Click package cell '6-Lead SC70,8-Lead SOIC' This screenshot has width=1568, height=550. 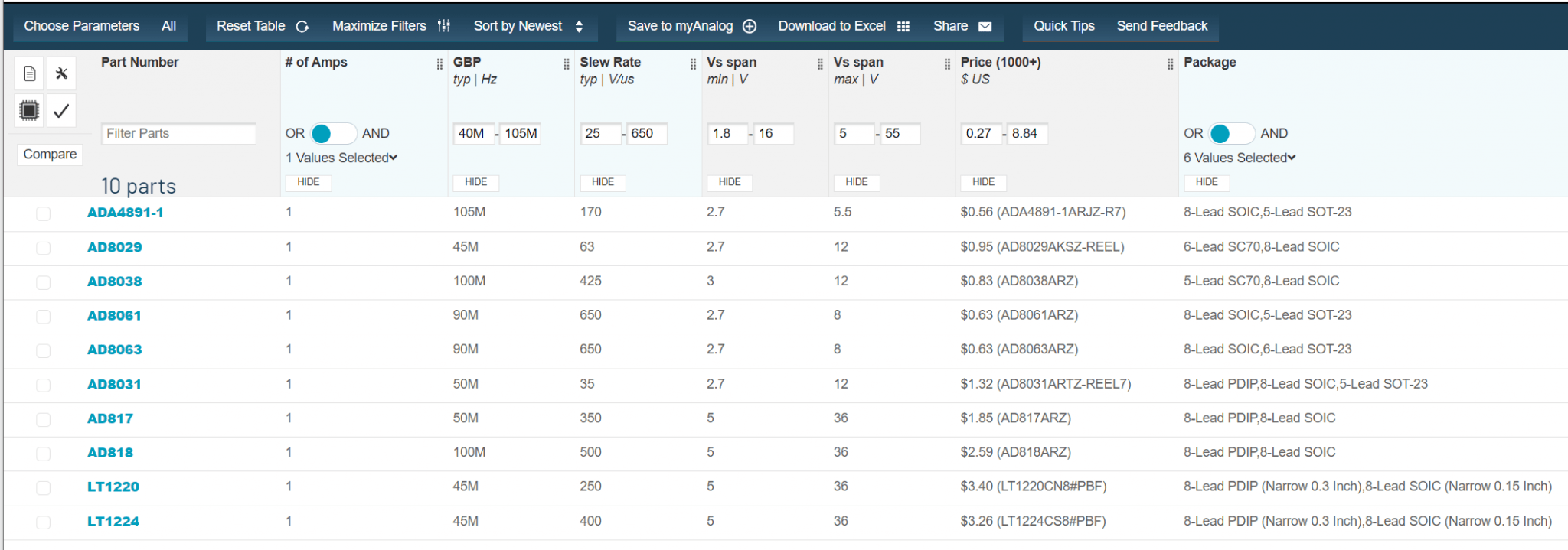tap(1262, 247)
